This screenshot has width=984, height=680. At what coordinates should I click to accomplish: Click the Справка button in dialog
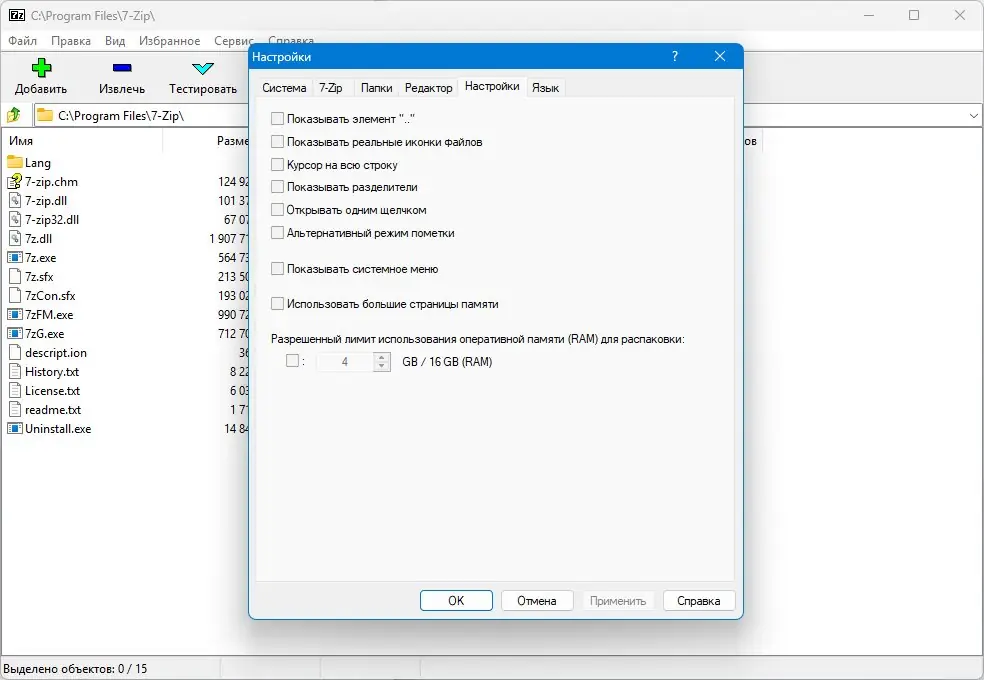tap(698, 600)
